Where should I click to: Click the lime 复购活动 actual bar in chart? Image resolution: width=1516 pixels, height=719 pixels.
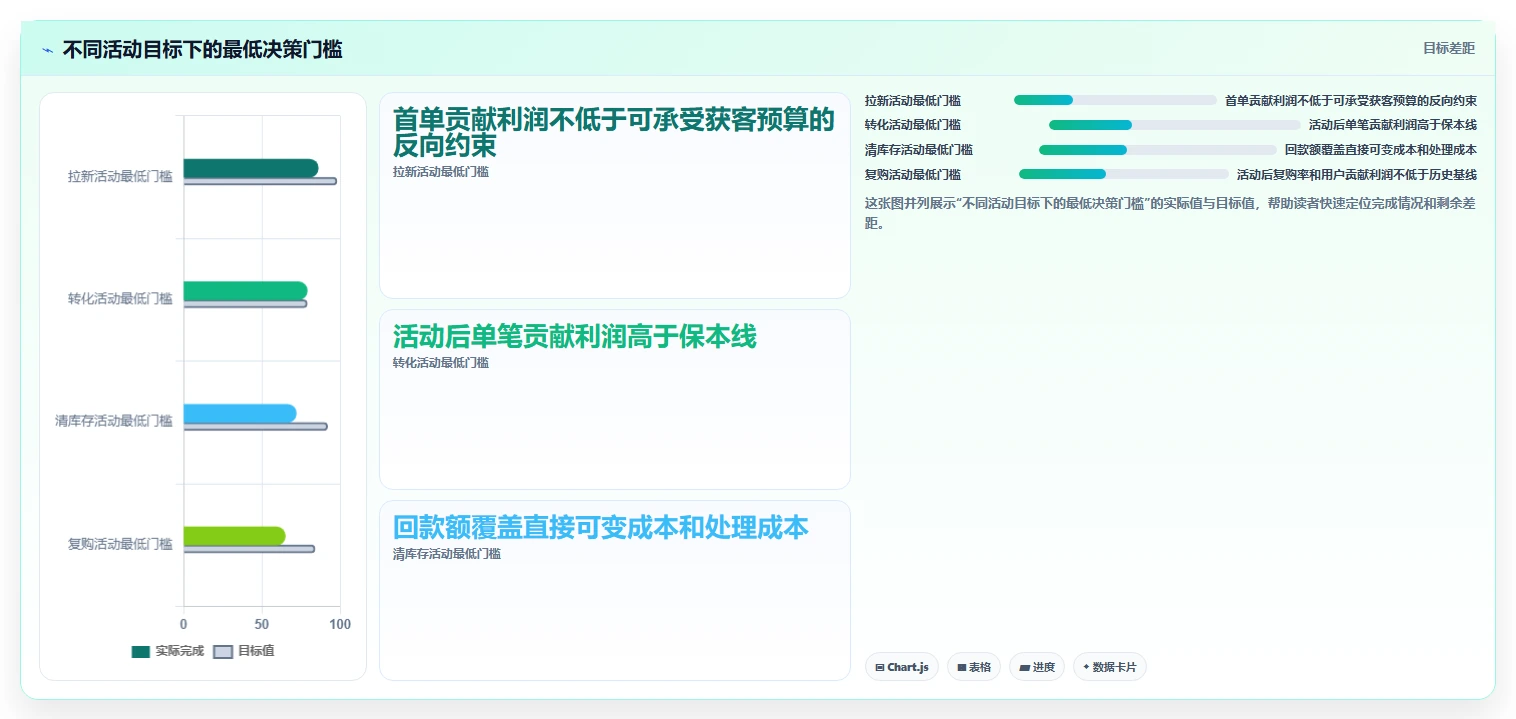pyautogui.click(x=234, y=536)
